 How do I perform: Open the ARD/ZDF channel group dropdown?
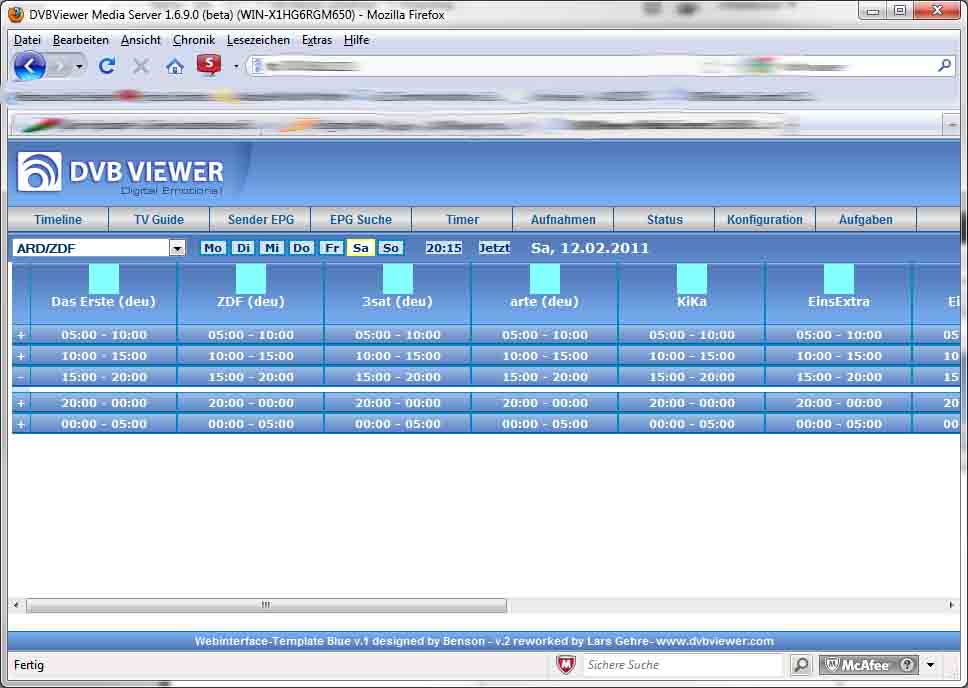click(x=177, y=248)
